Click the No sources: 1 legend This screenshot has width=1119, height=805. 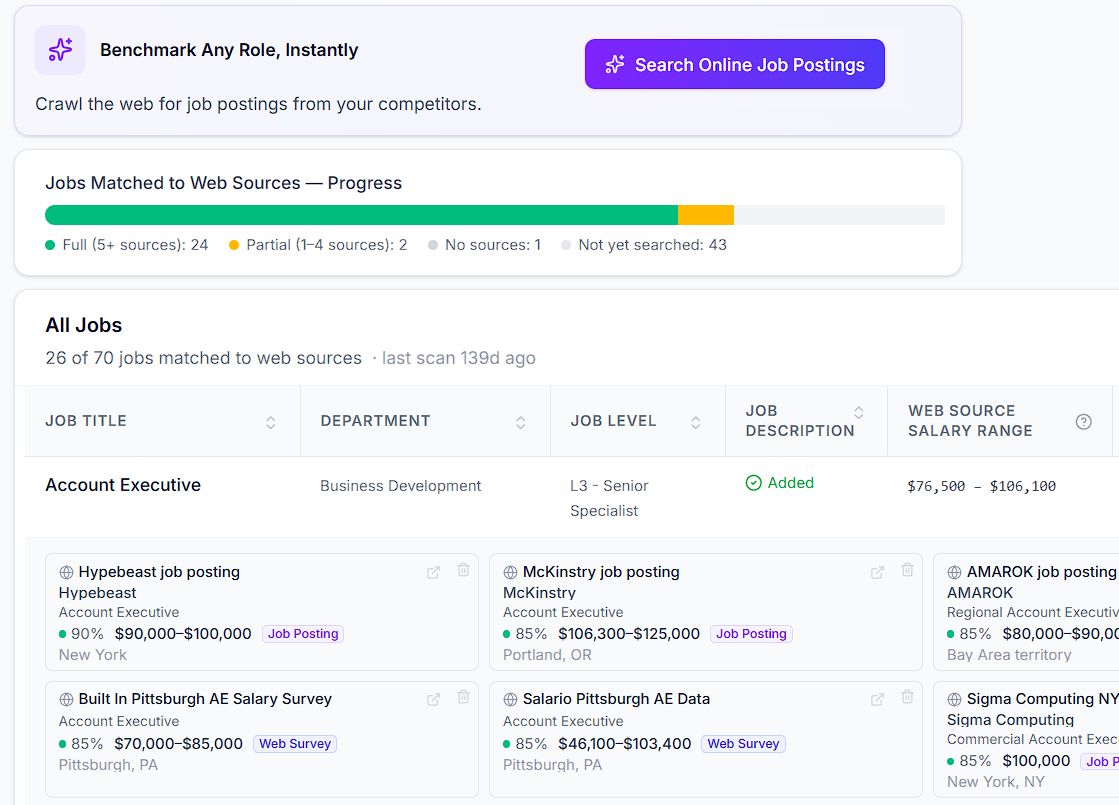point(485,245)
